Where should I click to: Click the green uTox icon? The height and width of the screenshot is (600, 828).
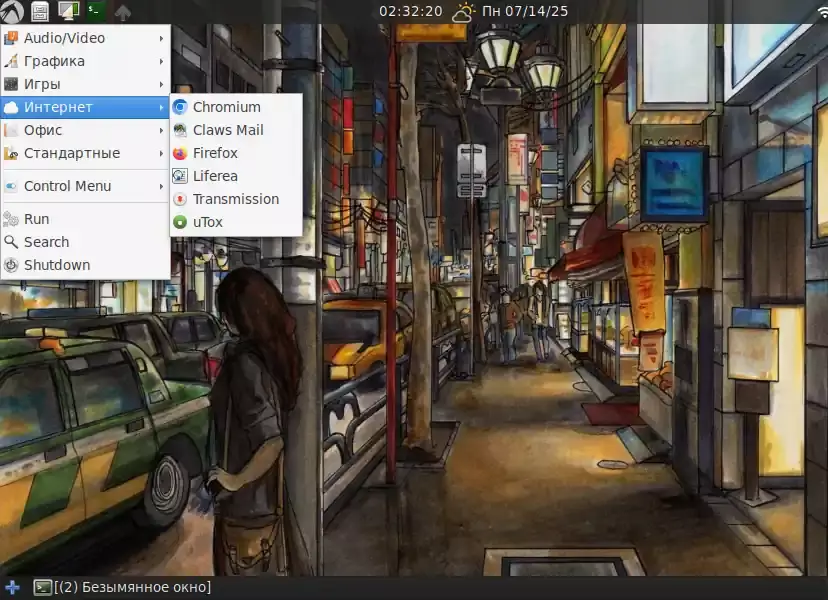tap(180, 222)
